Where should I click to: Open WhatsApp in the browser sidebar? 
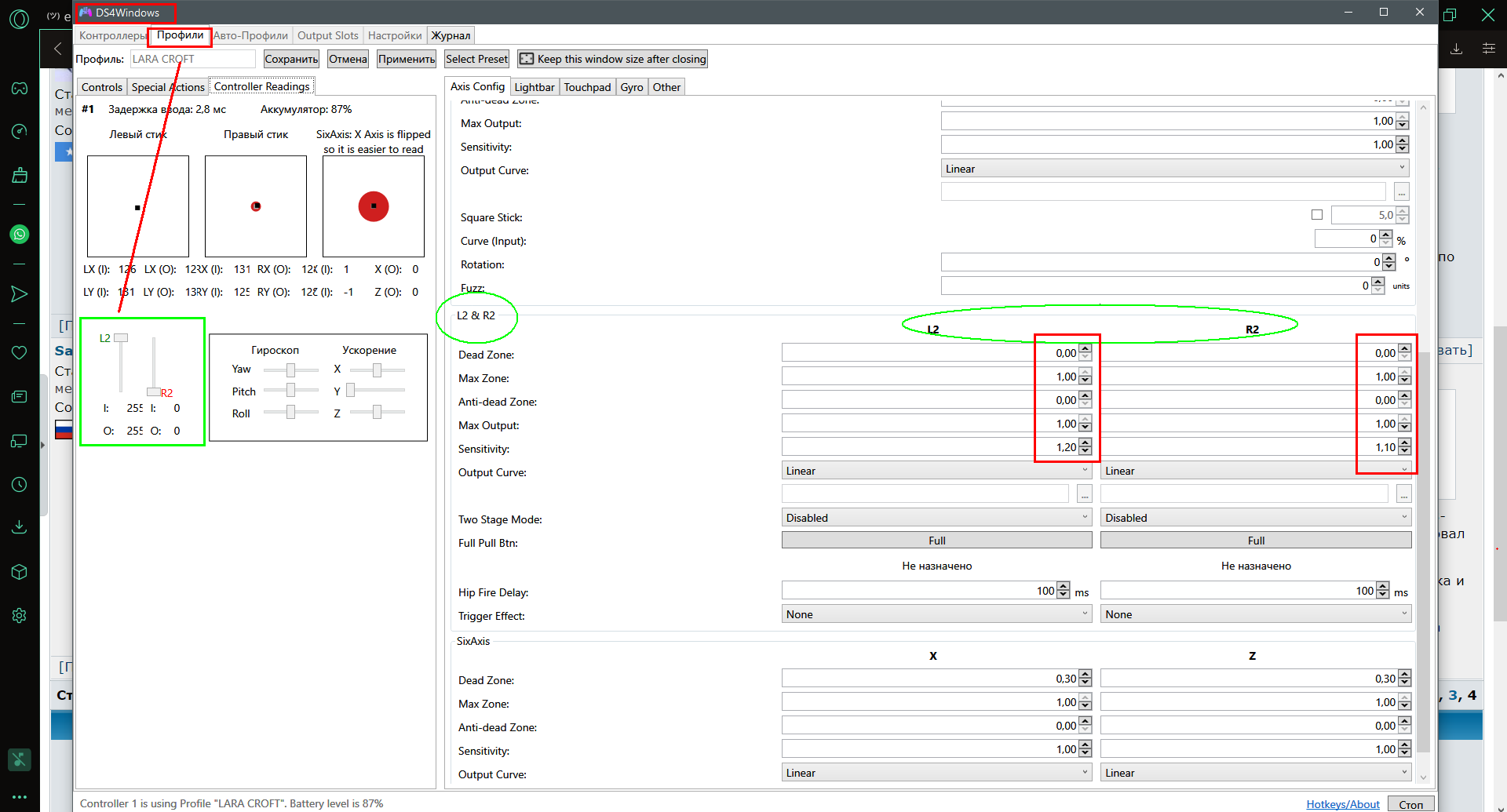20,234
